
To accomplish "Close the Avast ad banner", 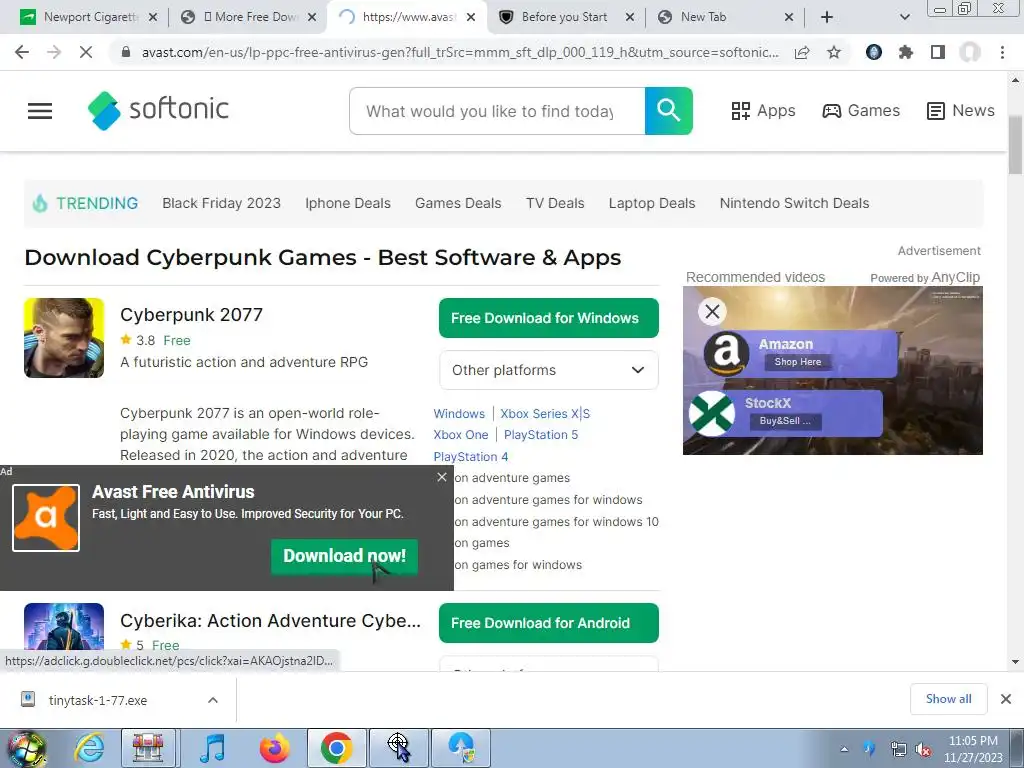I will pyautogui.click(x=442, y=477).
